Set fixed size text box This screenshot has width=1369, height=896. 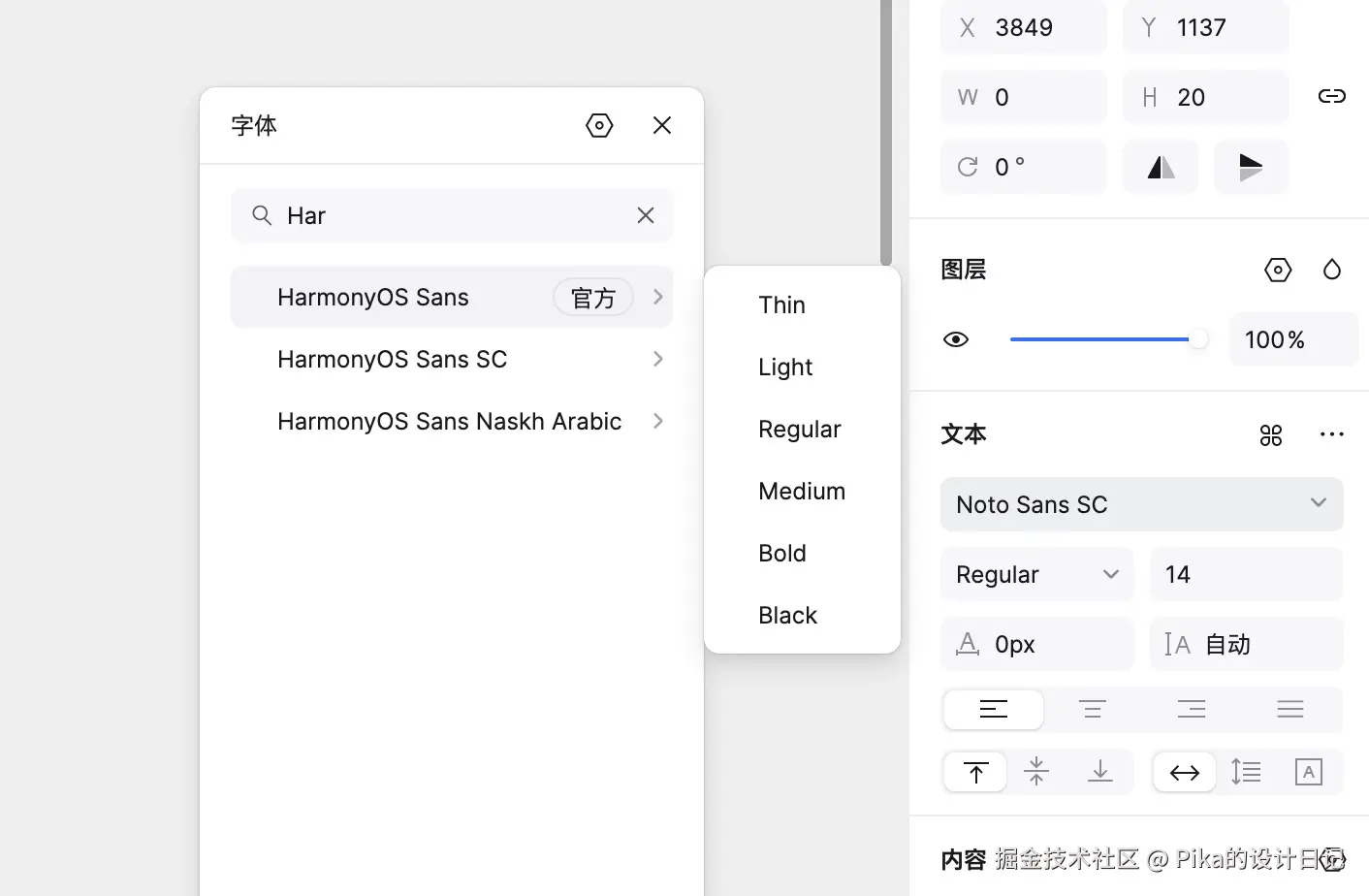click(x=1309, y=772)
